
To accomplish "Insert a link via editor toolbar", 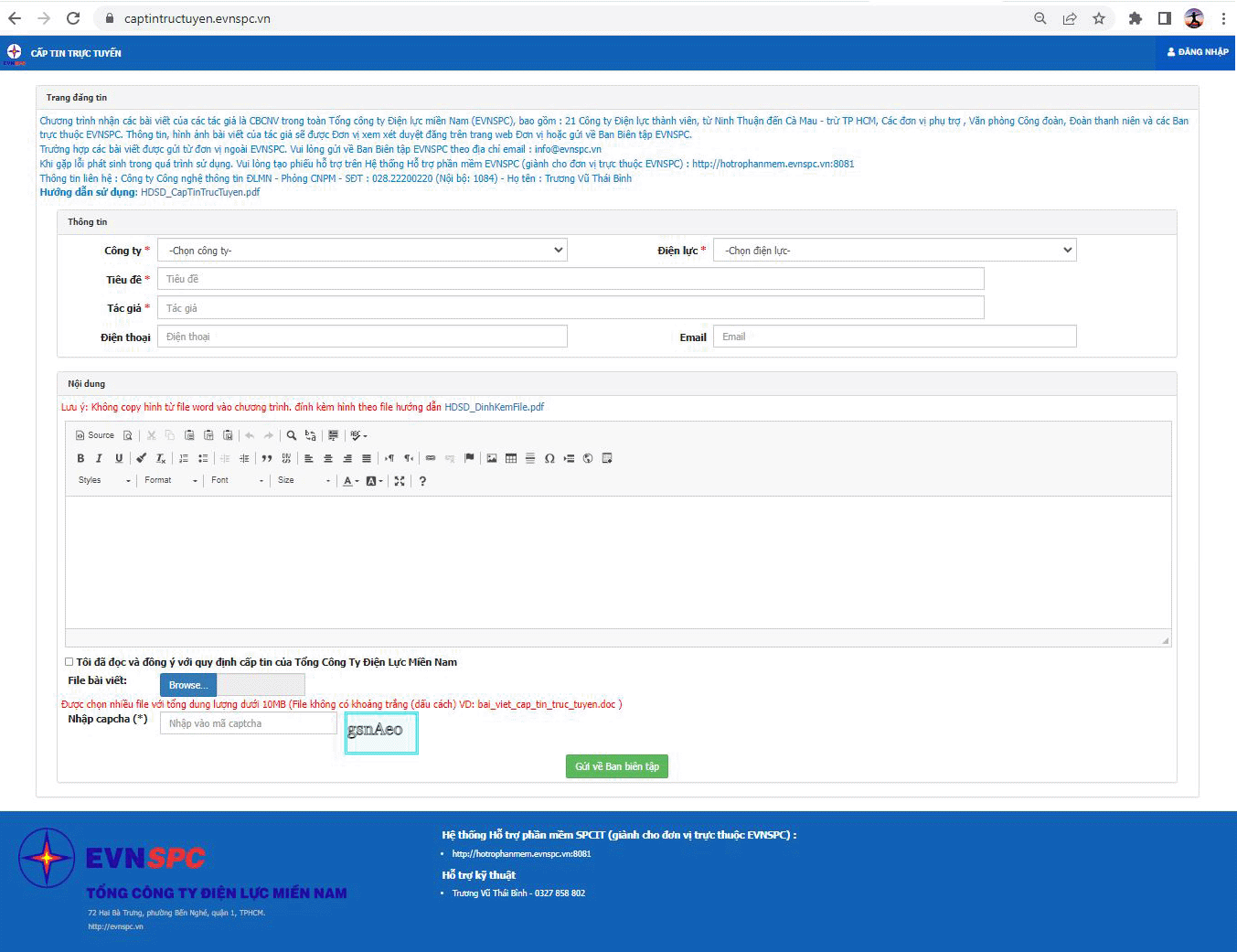I will pyautogui.click(x=431, y=458).
